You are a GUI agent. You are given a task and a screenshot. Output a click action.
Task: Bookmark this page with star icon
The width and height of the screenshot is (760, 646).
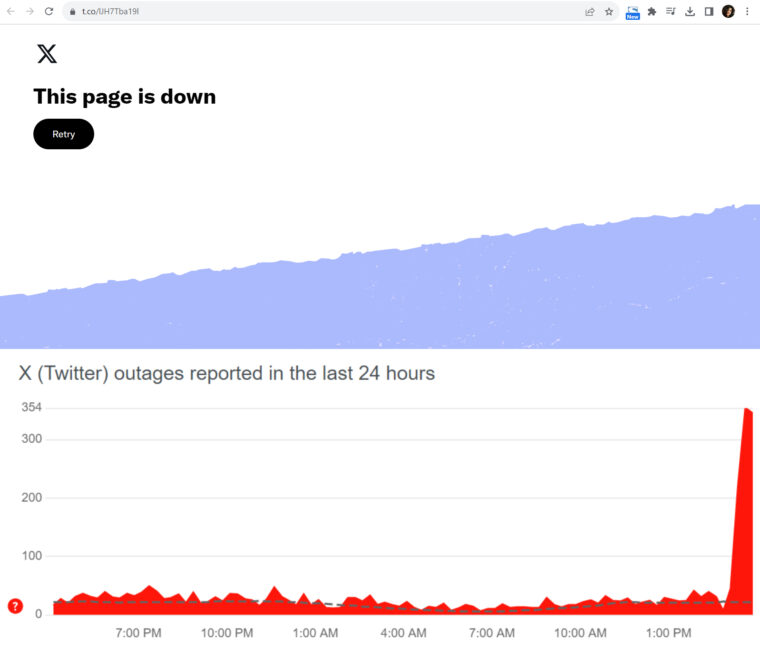coord(609,12)
